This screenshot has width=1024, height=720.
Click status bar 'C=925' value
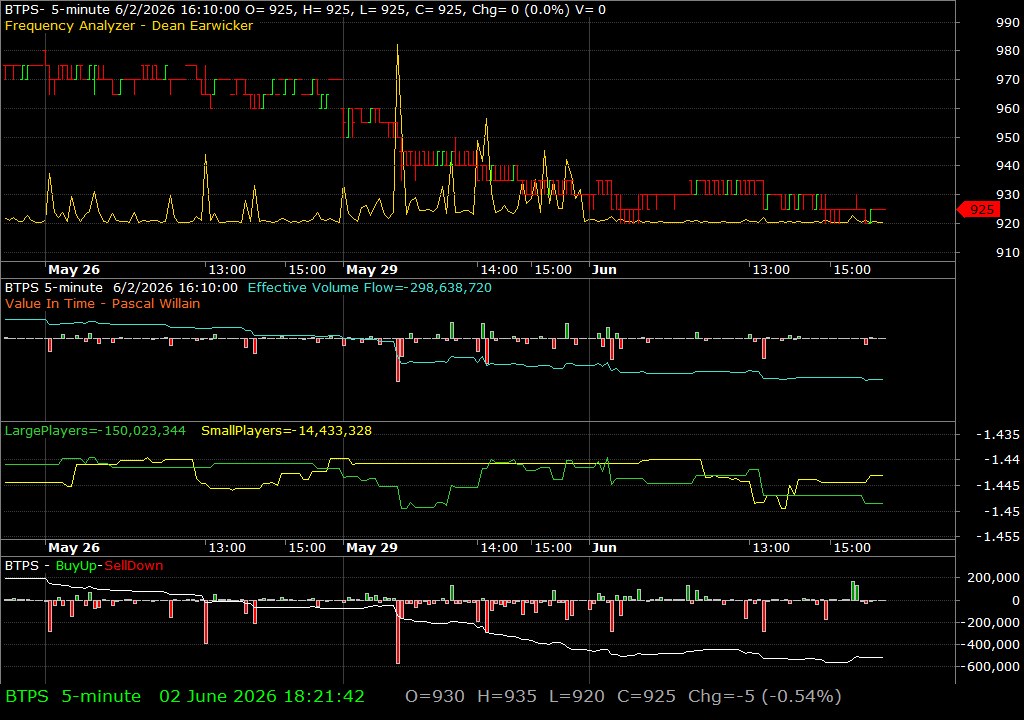tap(647, 696)
